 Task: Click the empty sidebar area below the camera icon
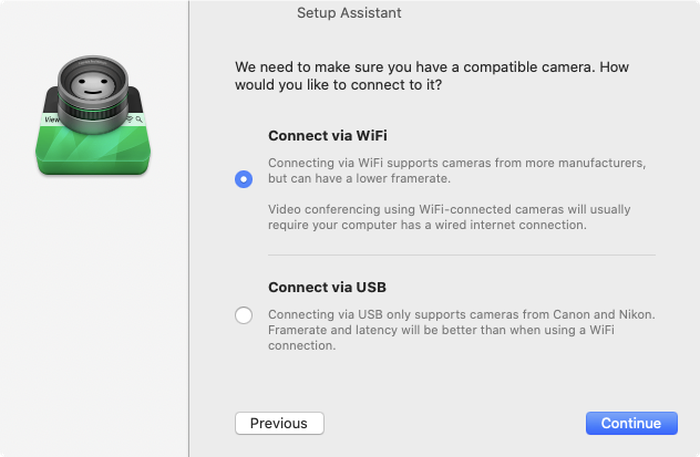pyautogui.click(x=94, y=312)
